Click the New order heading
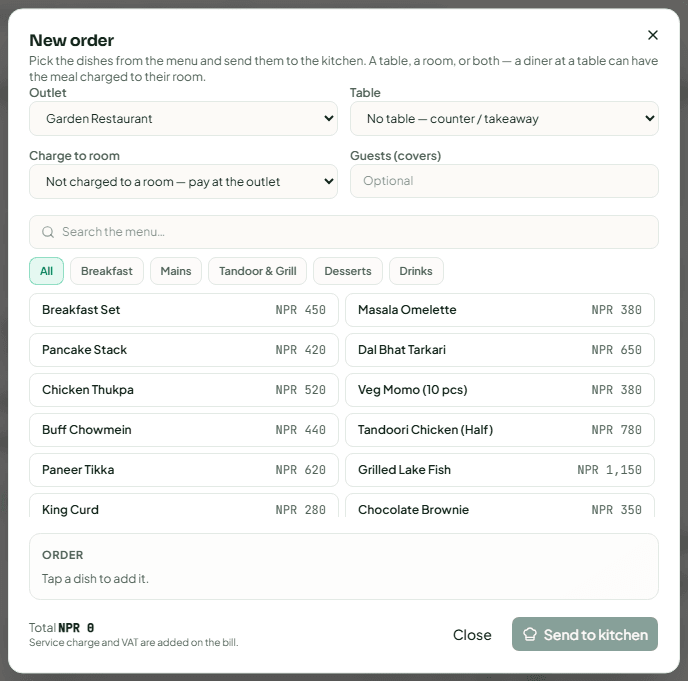The width and height of the screenshot is (688, 681). click(x=72, y=40)
